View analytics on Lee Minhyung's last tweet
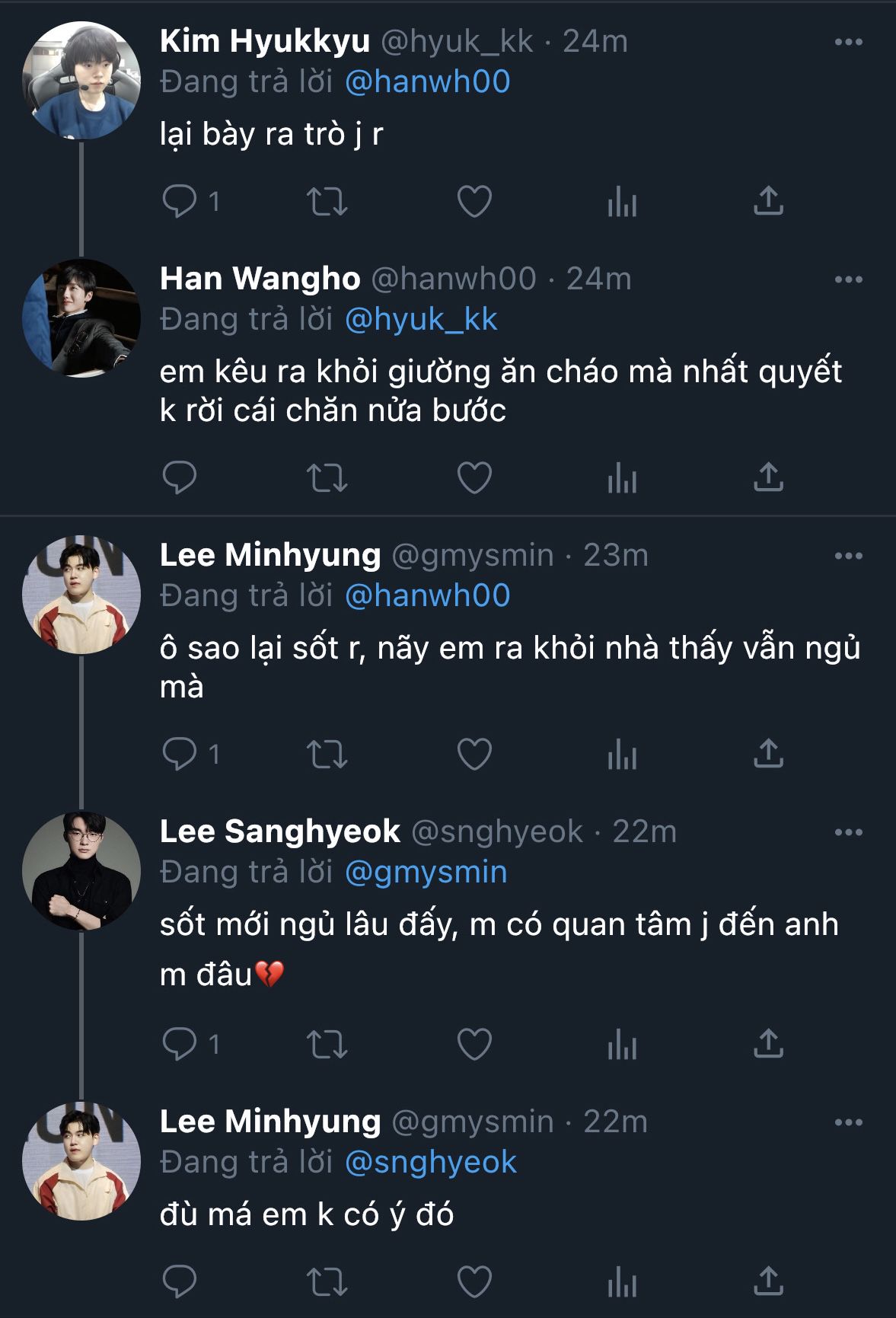This screenshot has height=1318, width=896. (622, 1282)
